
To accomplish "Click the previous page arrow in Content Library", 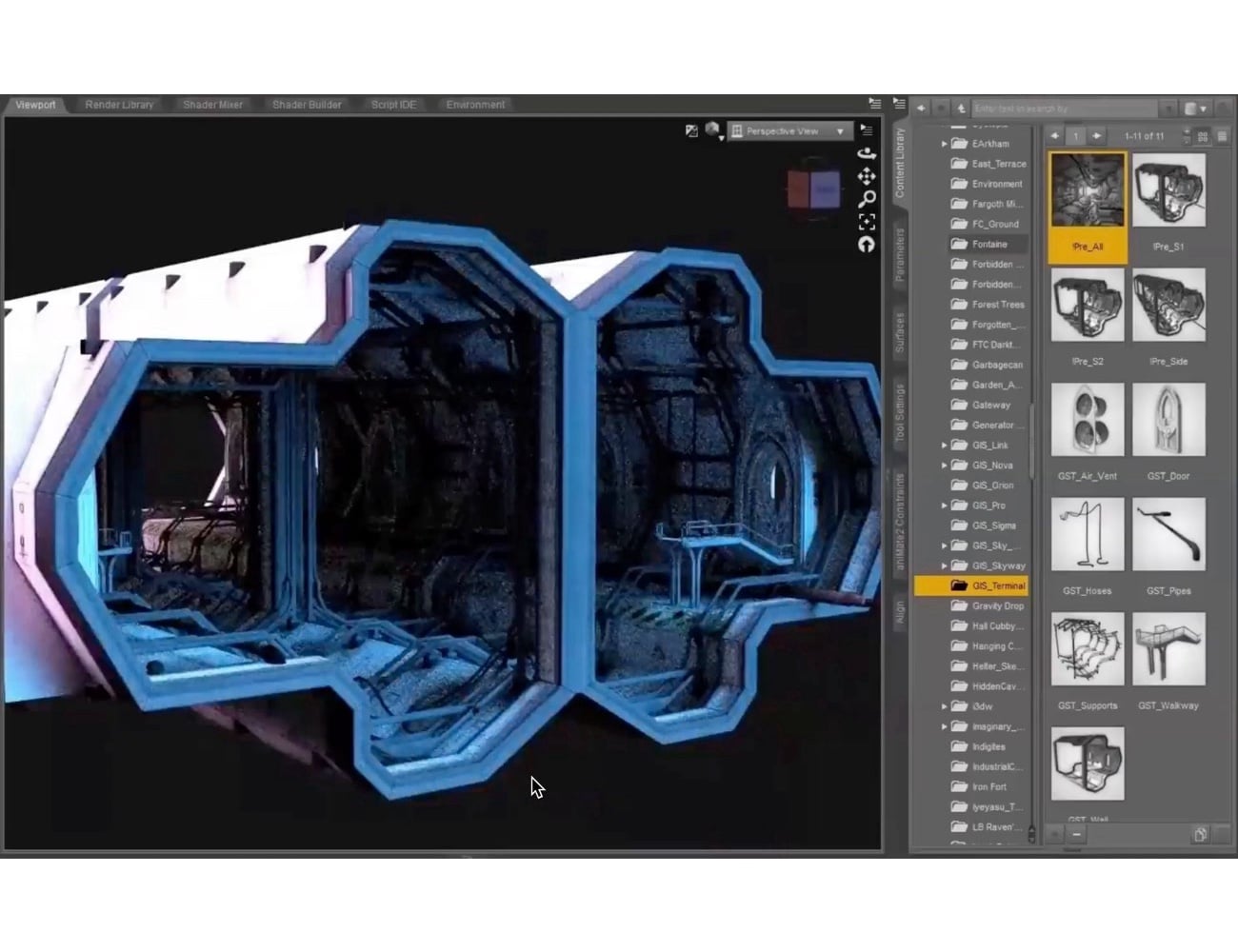I will [1055, 135].
